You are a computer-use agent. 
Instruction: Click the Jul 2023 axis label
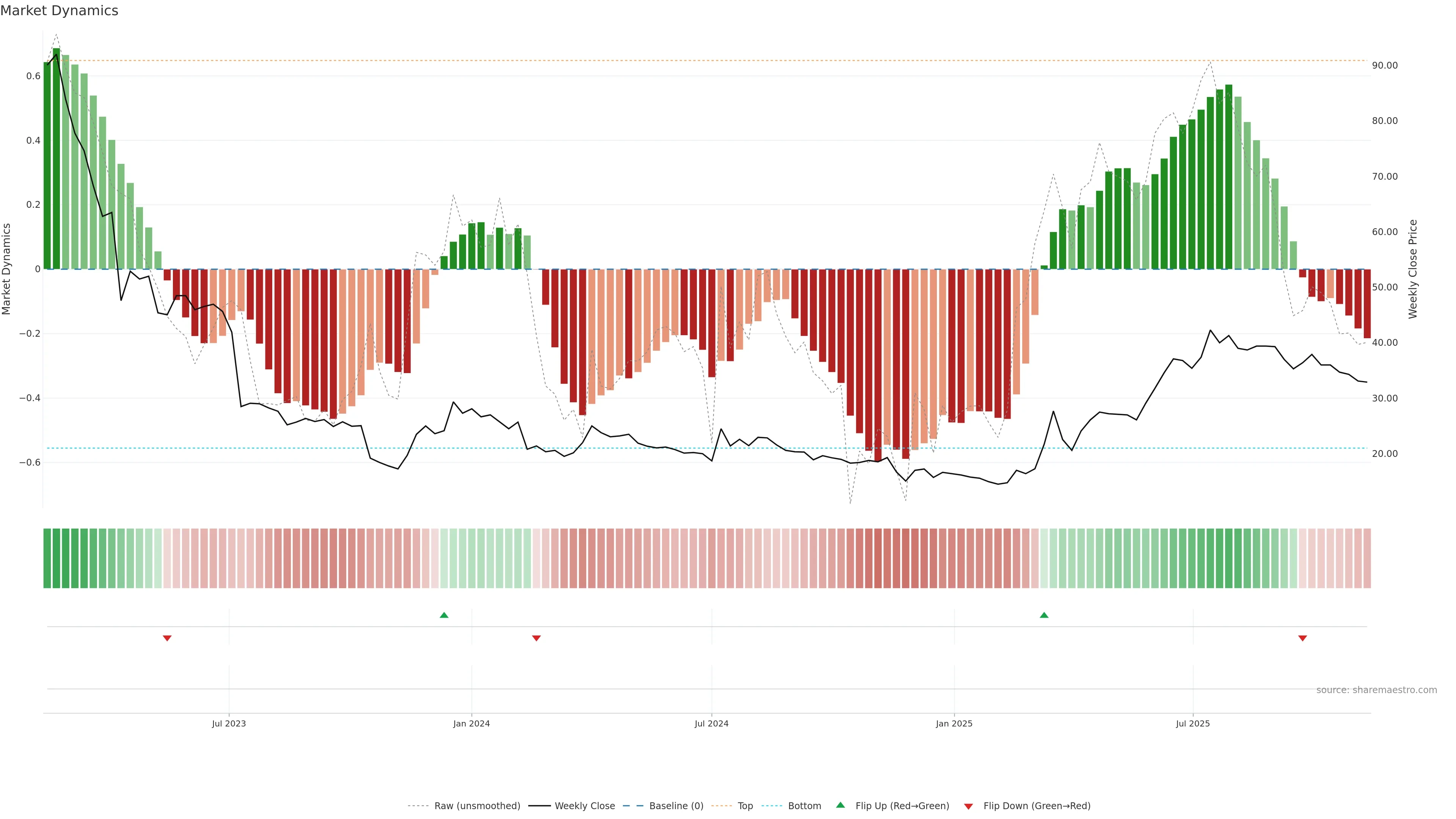click(229, 723)
